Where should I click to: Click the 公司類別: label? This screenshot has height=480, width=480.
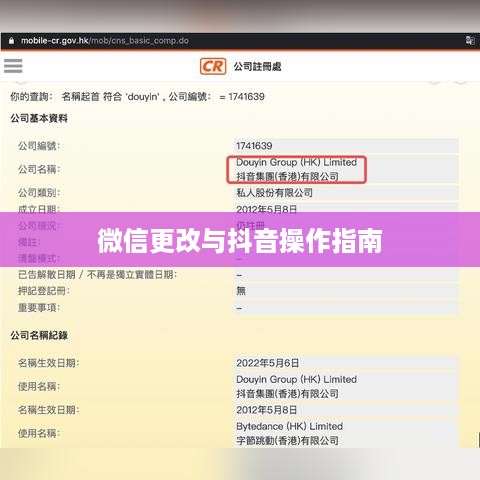click(39, 192)
